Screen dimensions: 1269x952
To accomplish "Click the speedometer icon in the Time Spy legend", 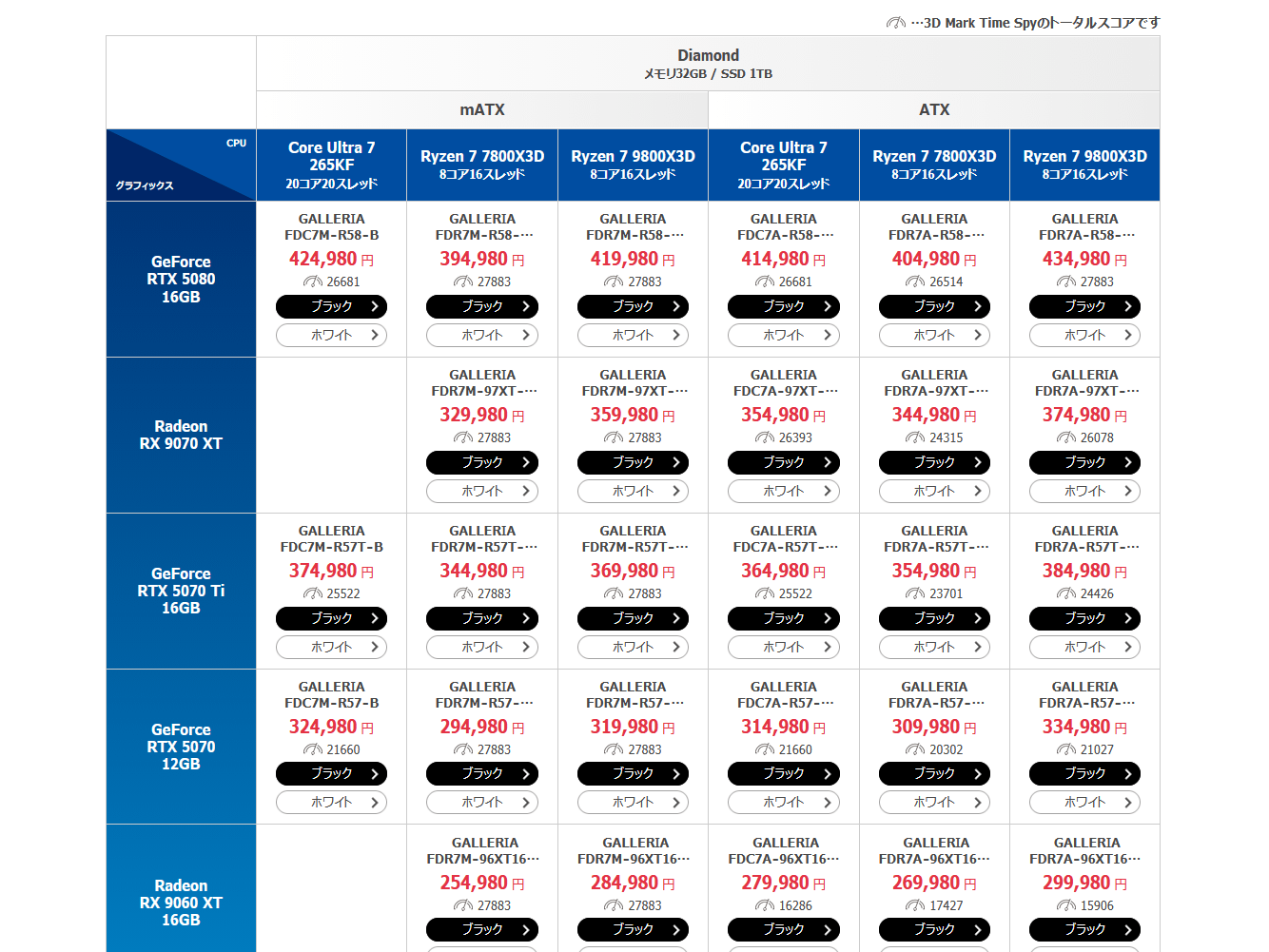I will pos(895,23).
